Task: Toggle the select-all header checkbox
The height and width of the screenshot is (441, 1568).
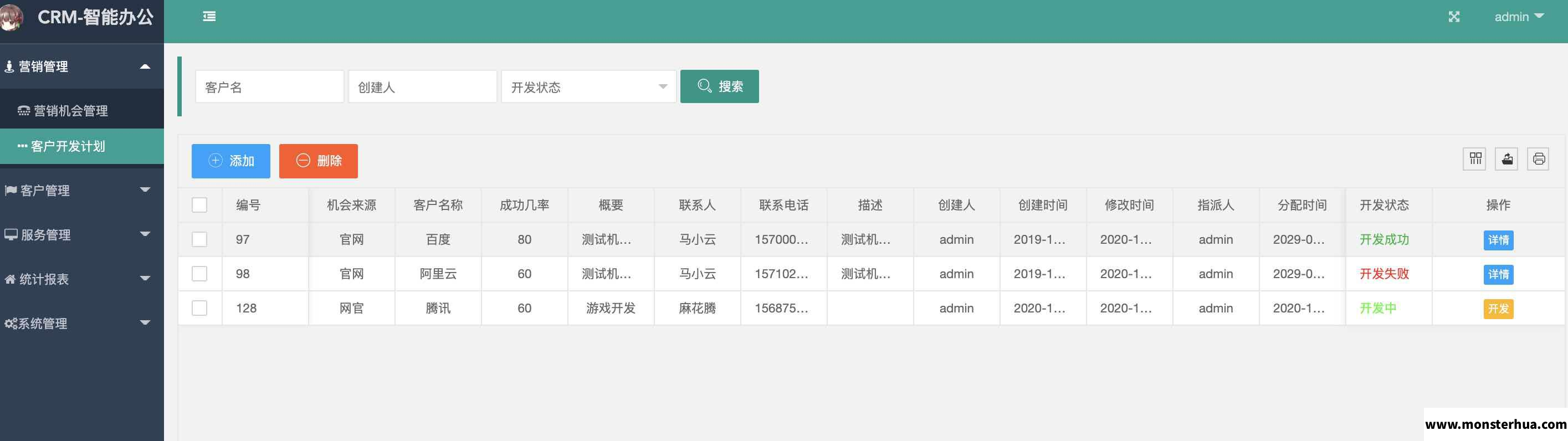Action: click(199, 205)
